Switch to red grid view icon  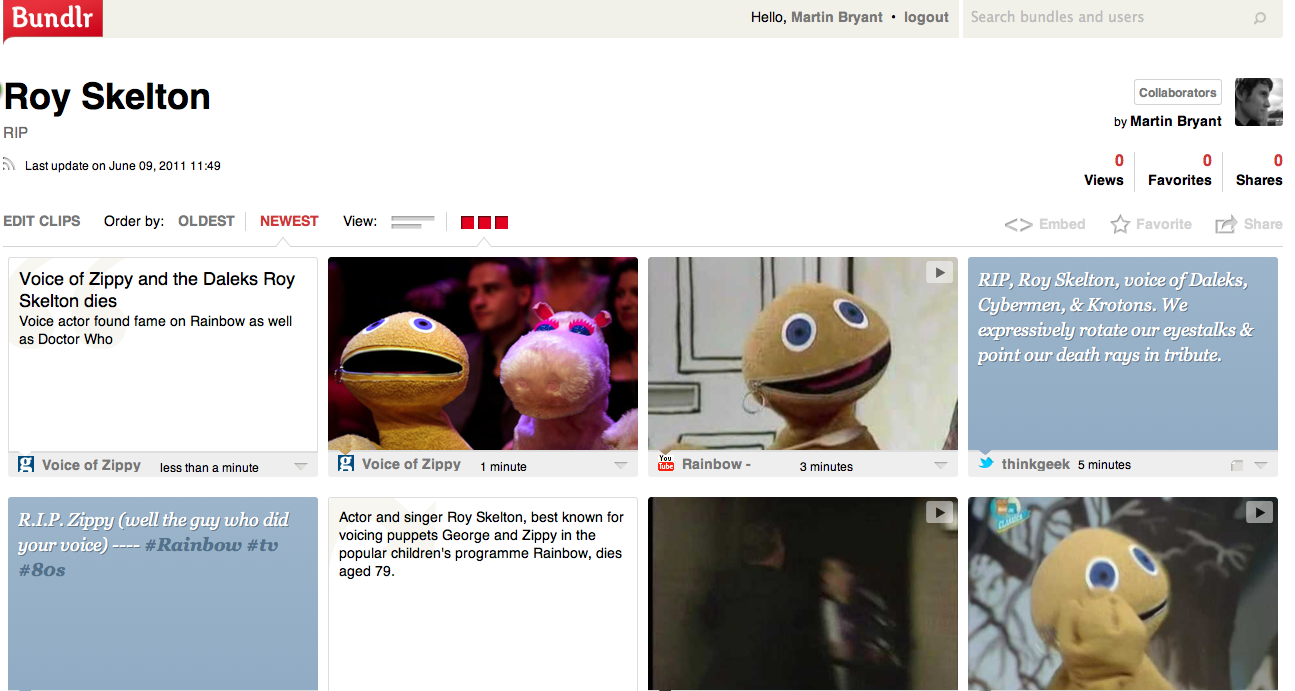coord(484,222)
